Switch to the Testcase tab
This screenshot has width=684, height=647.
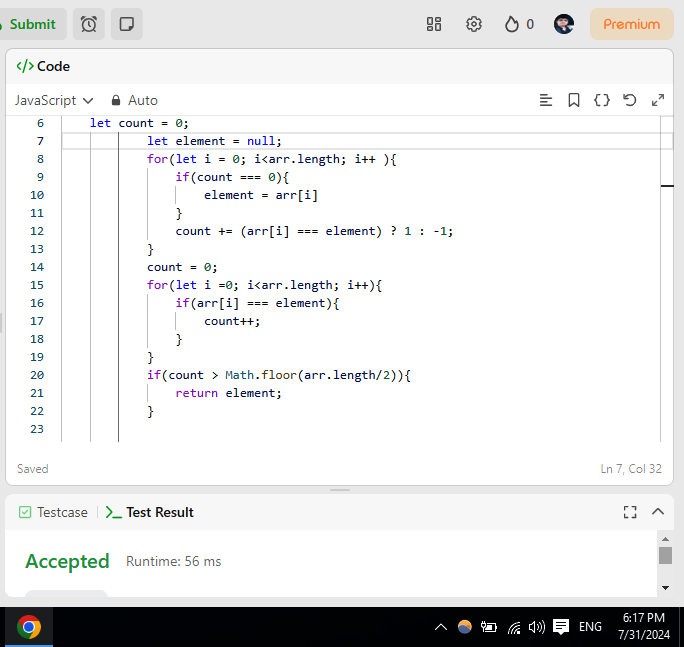pyautogui.click(x=53, y=512)
